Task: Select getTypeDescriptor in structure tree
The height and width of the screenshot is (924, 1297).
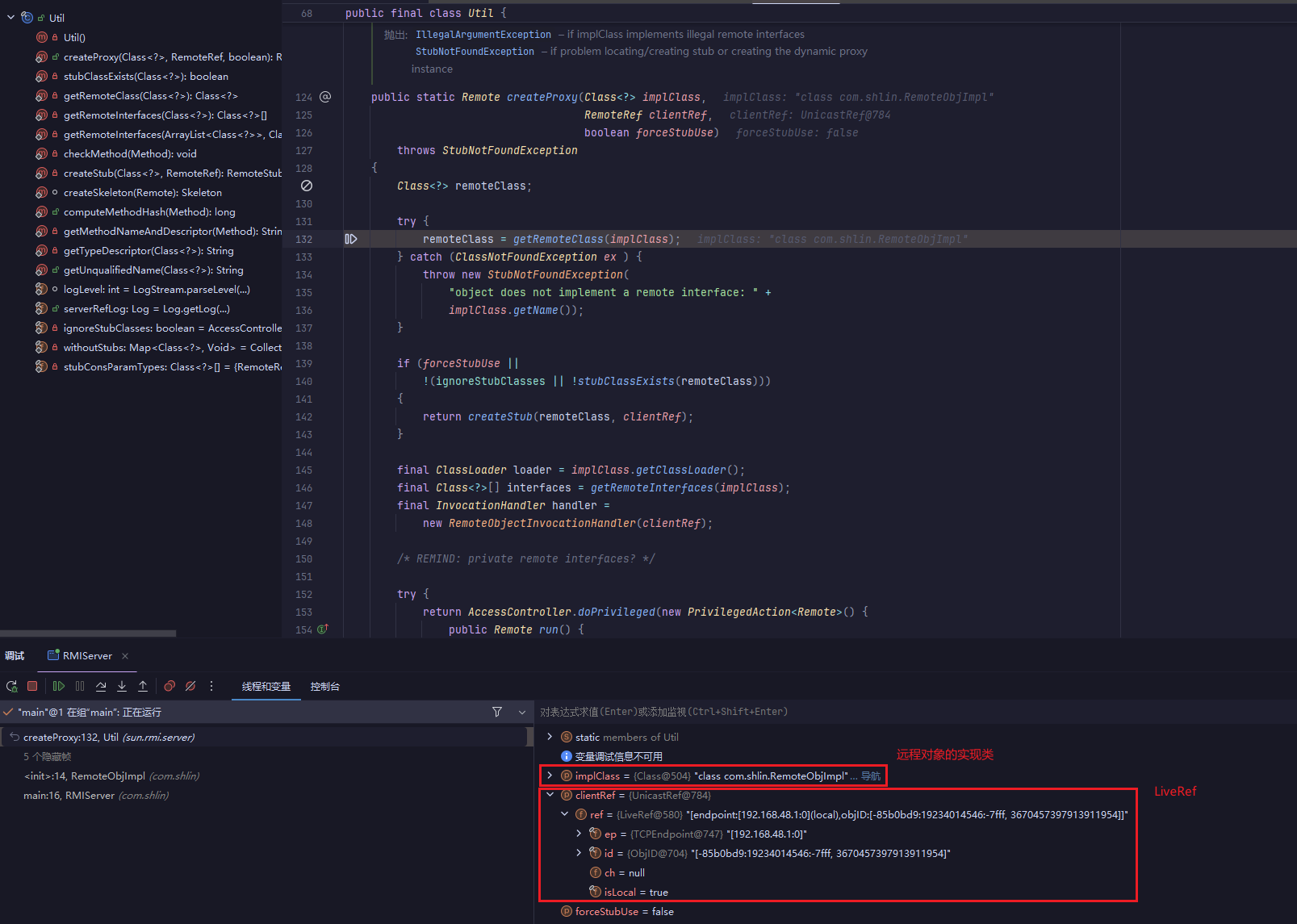Action: pyautogui.click(x=149, y=250)
